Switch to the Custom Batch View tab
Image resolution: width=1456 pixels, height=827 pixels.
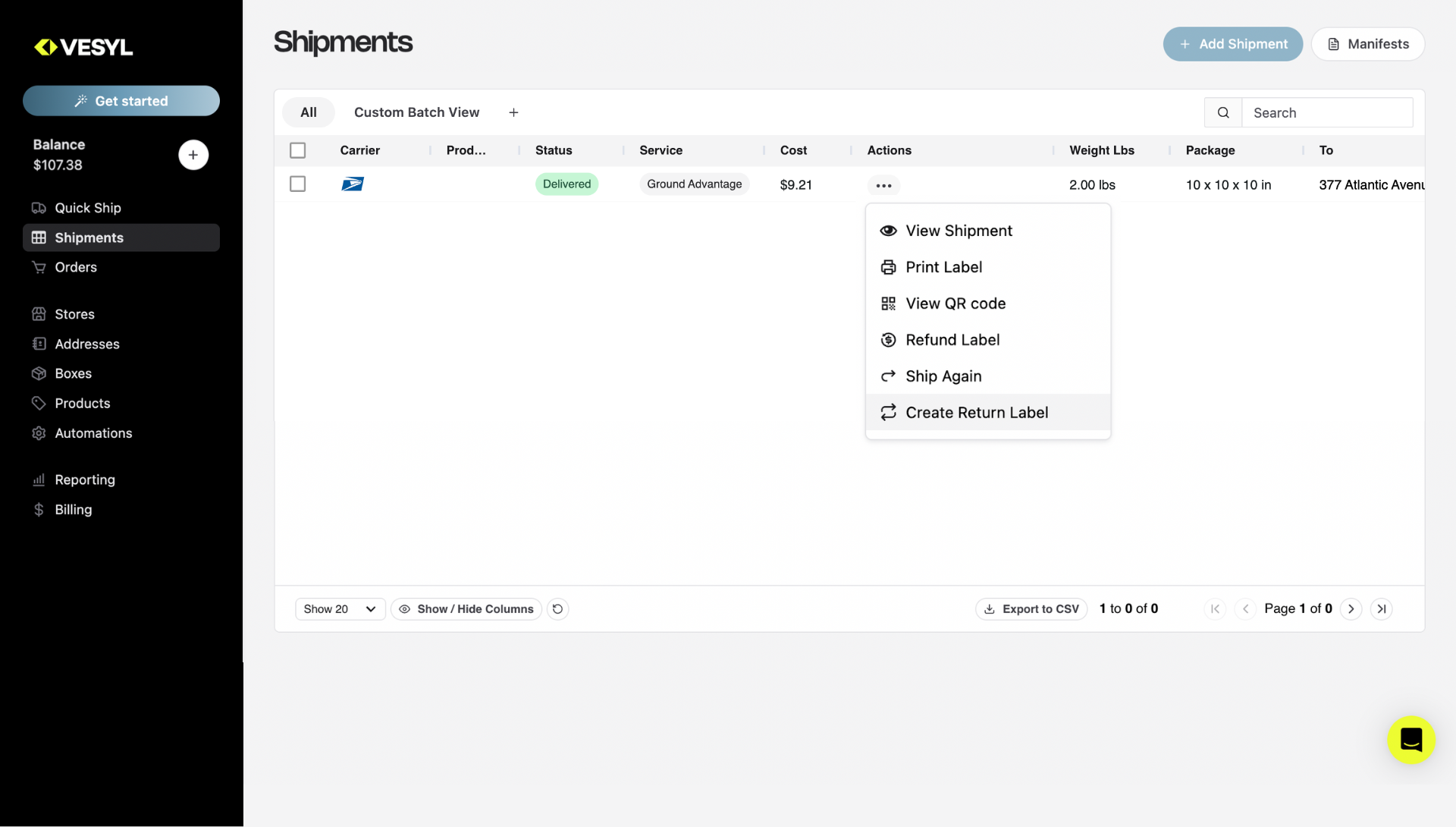point(416,112)
